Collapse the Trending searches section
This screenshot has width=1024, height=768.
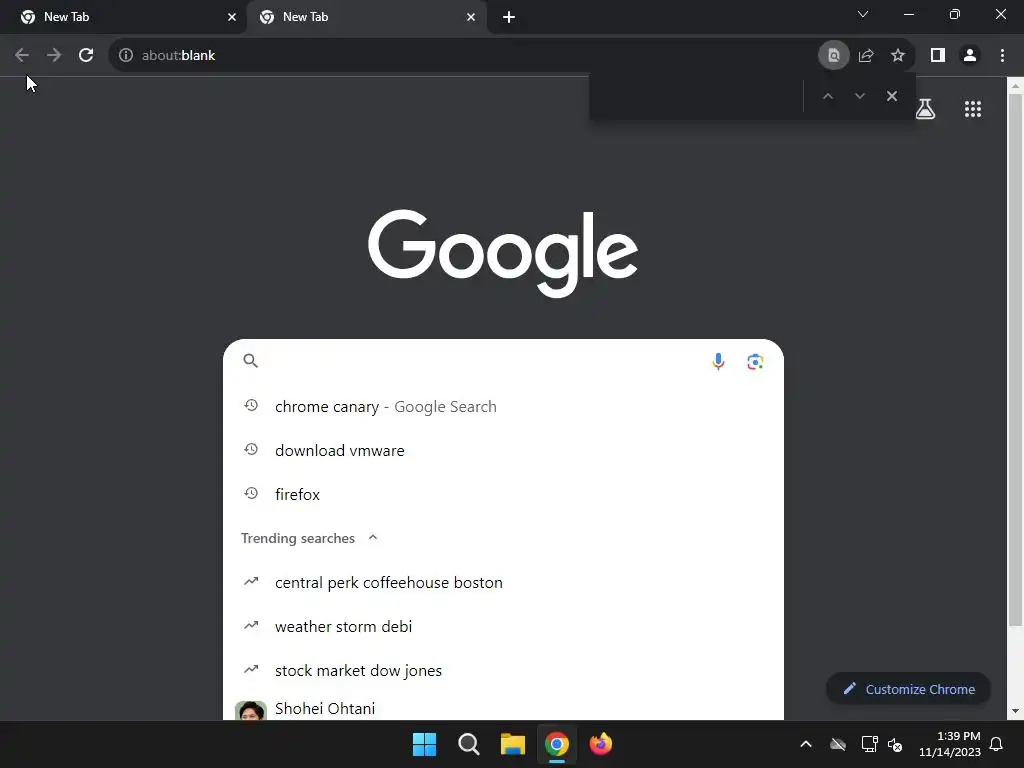click(373, 537)
